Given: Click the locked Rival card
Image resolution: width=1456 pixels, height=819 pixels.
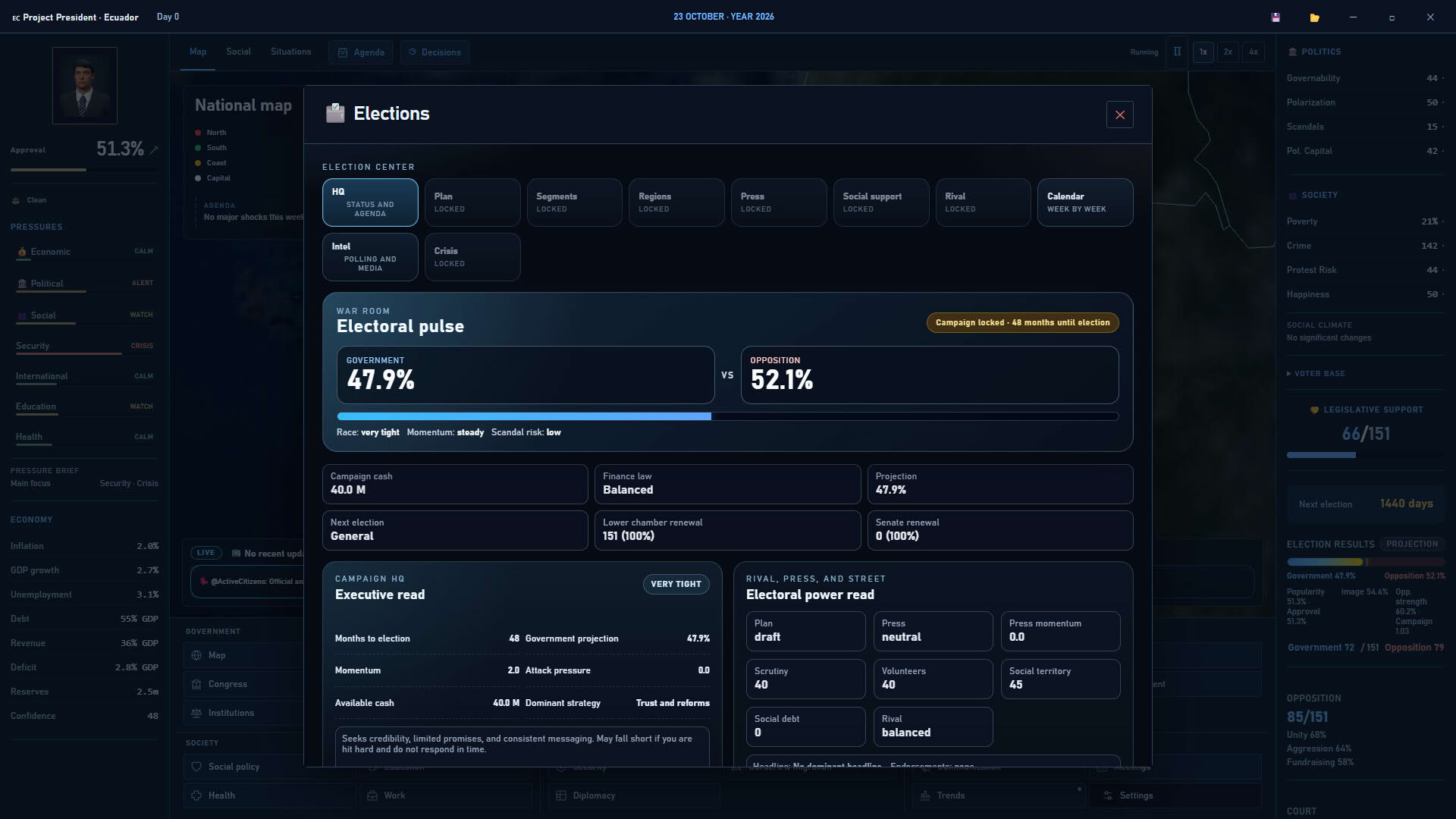Looking at the screenshot, I should (983, 202).
